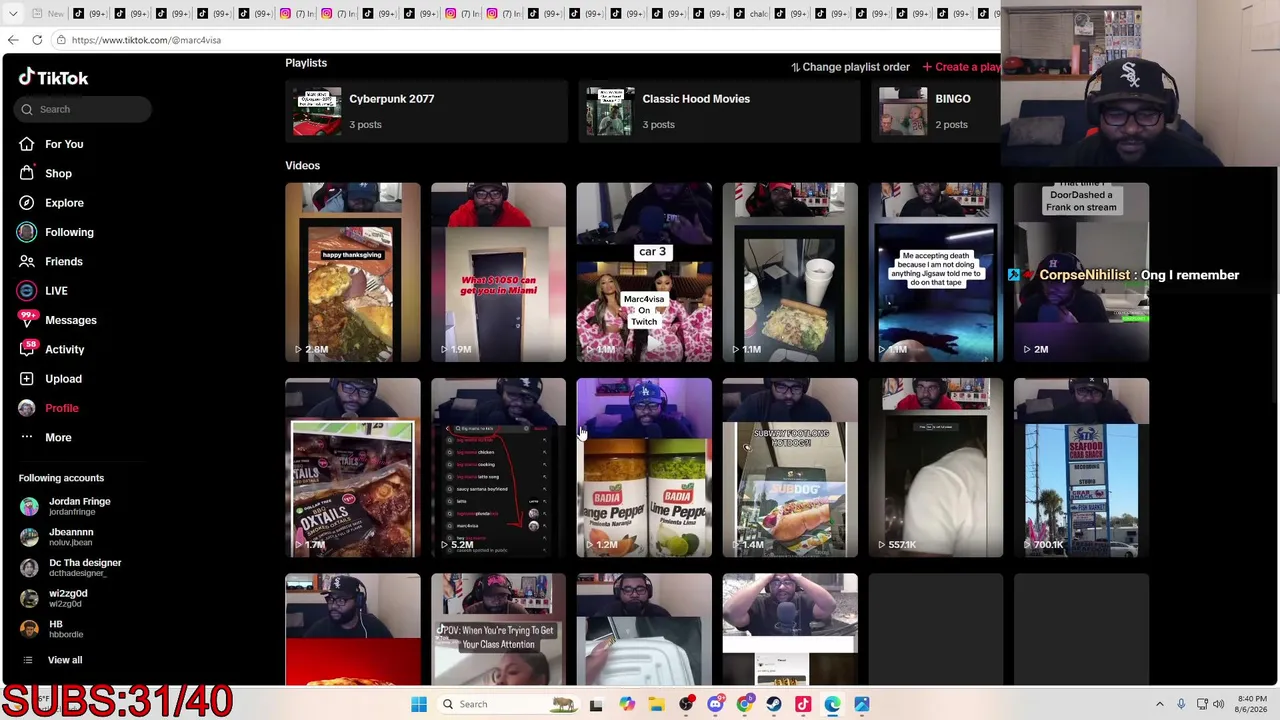1280x720 pixels.
Task: Play the Badia Lime Pepper video
Action: [644, 468]
